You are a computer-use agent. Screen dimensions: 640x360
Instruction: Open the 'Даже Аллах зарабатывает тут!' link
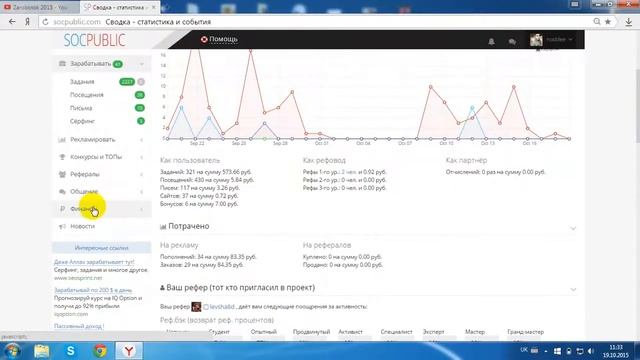pos(94,262)
